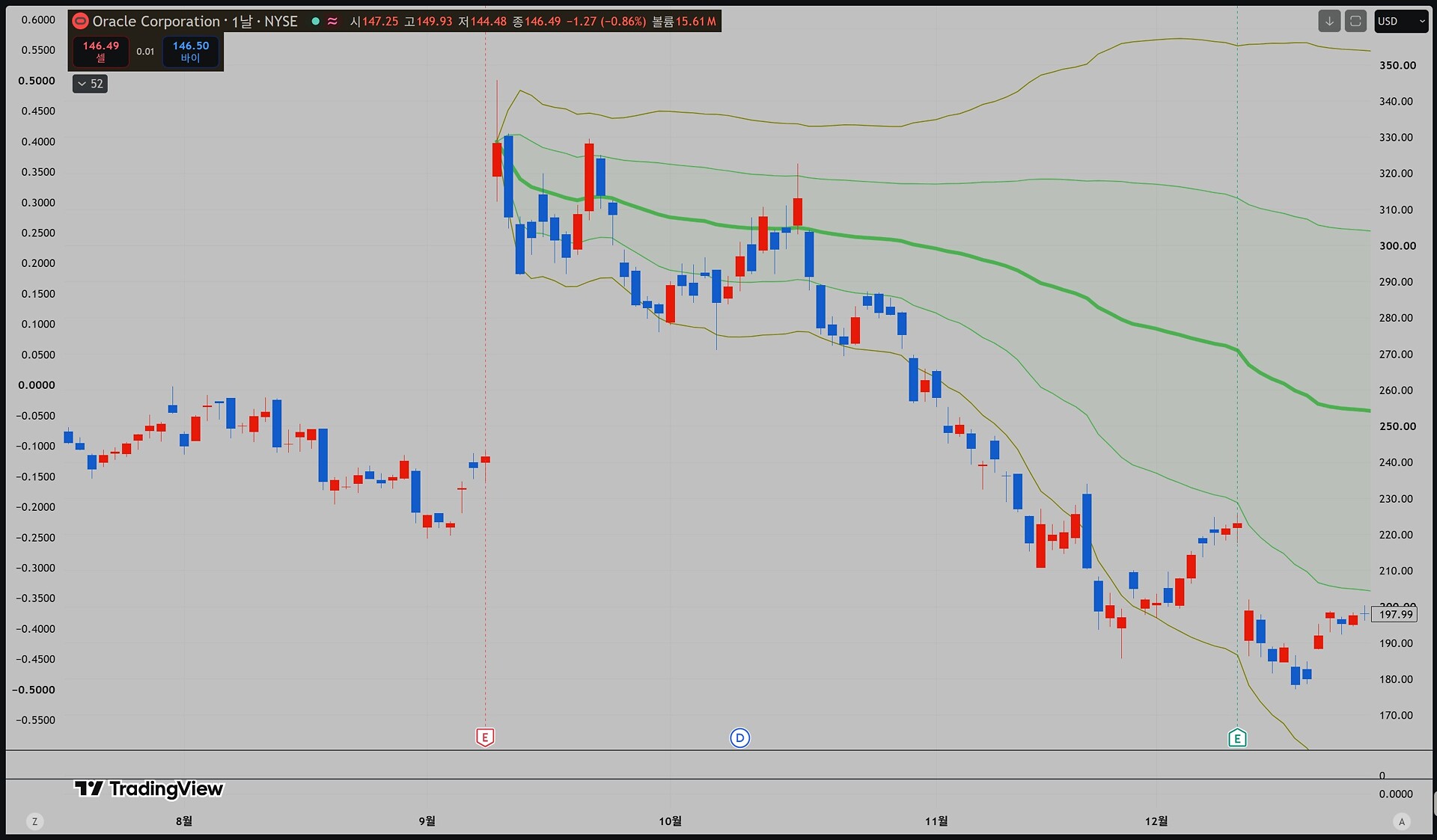Click the down-arrow button beside the fullscreen icon
1437x840 pixels.
[x=1329, y=21]
